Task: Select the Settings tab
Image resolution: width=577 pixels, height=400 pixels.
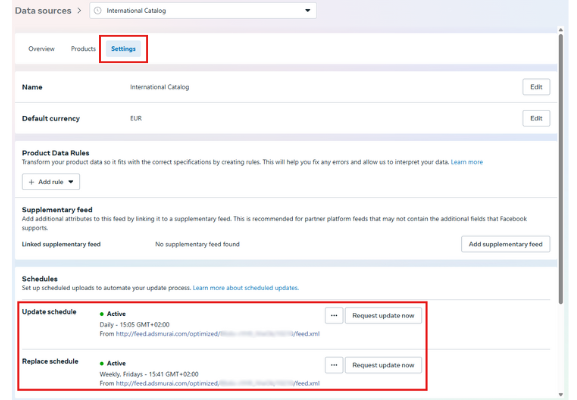Action: coord(123,49)
